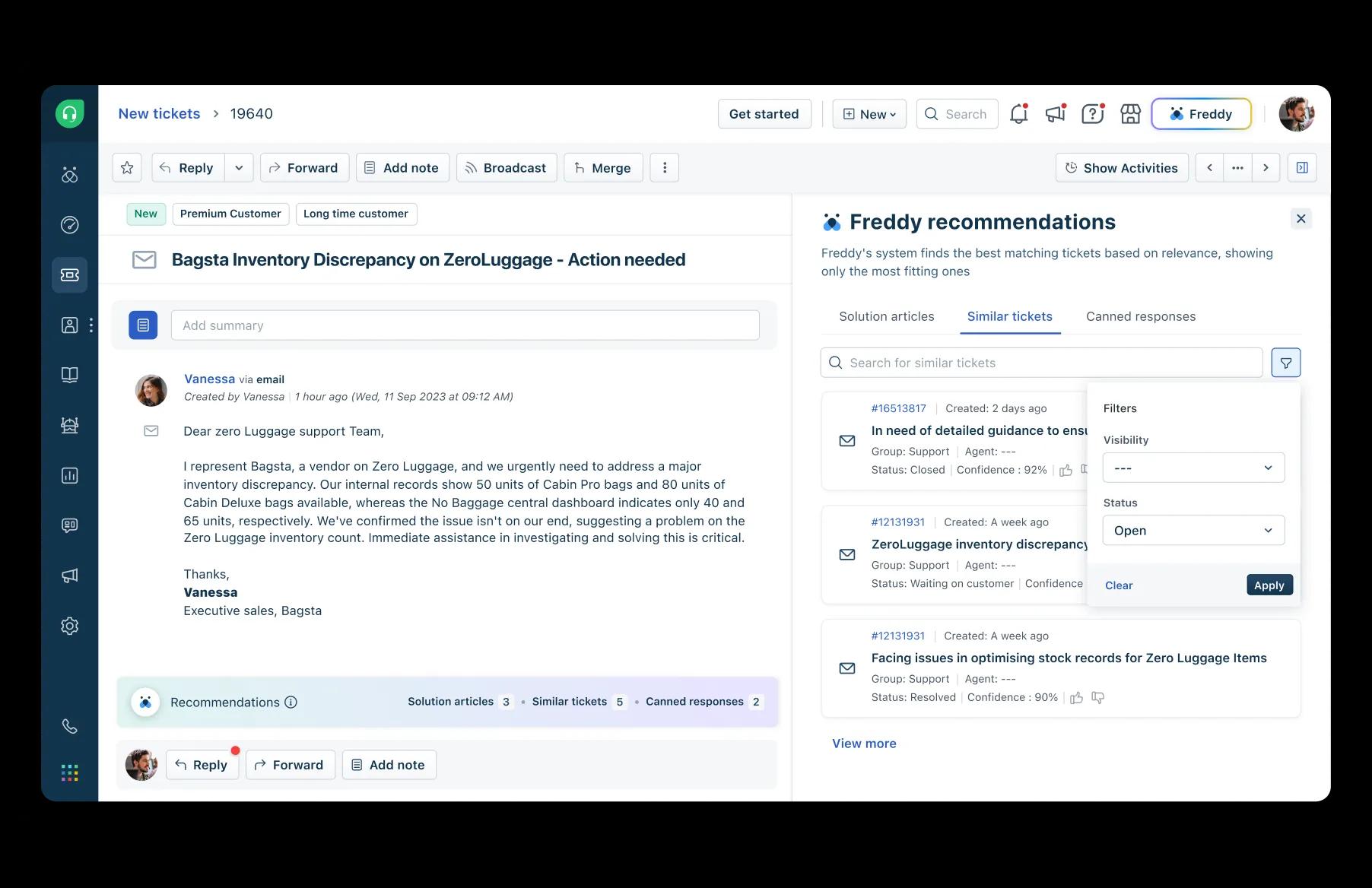The height and width of the screenshot is (888, 1372).
Task: Open ticket #16513817
Action: tap(898, 409)
